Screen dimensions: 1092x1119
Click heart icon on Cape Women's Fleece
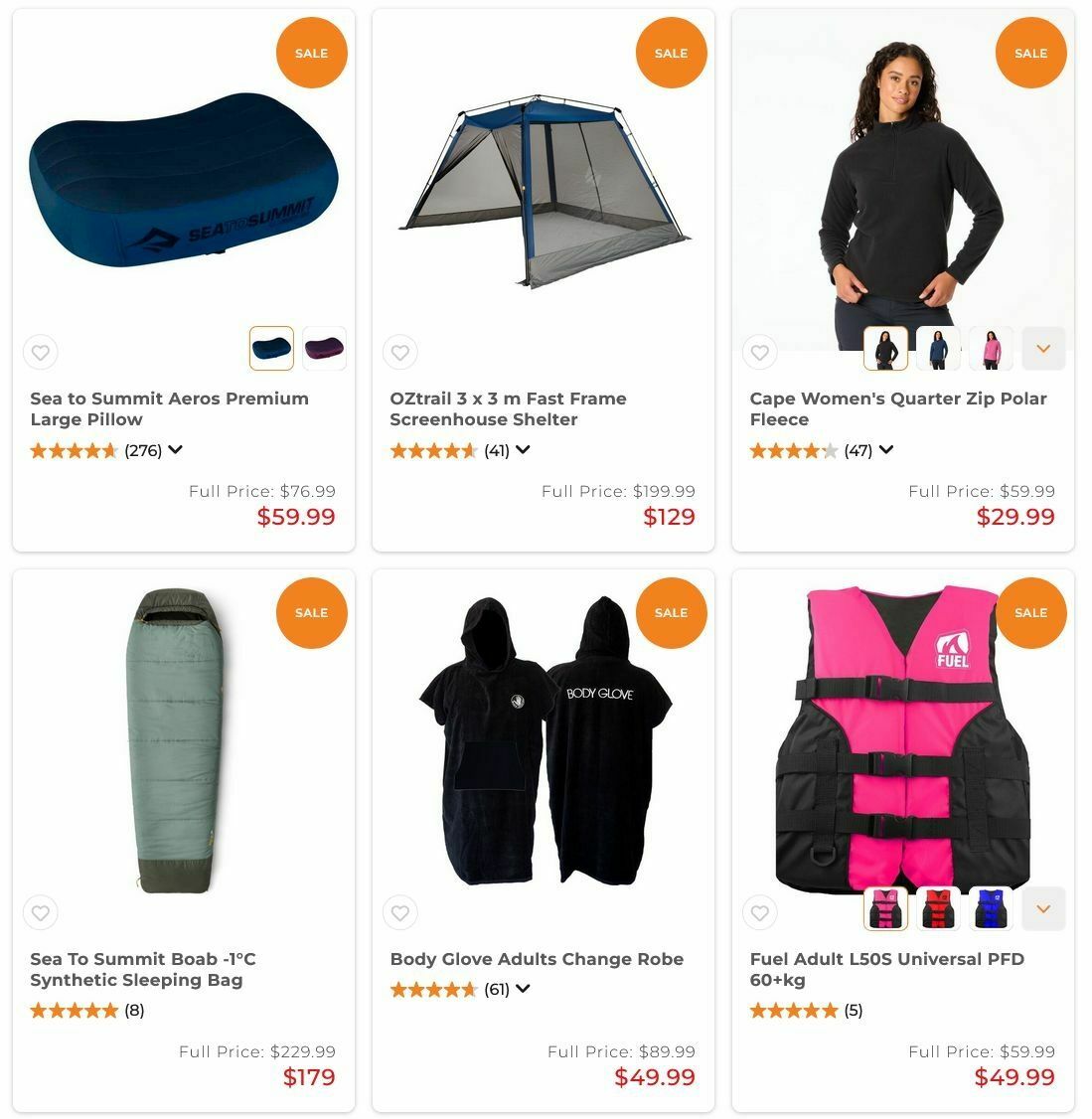coord(760,353)
